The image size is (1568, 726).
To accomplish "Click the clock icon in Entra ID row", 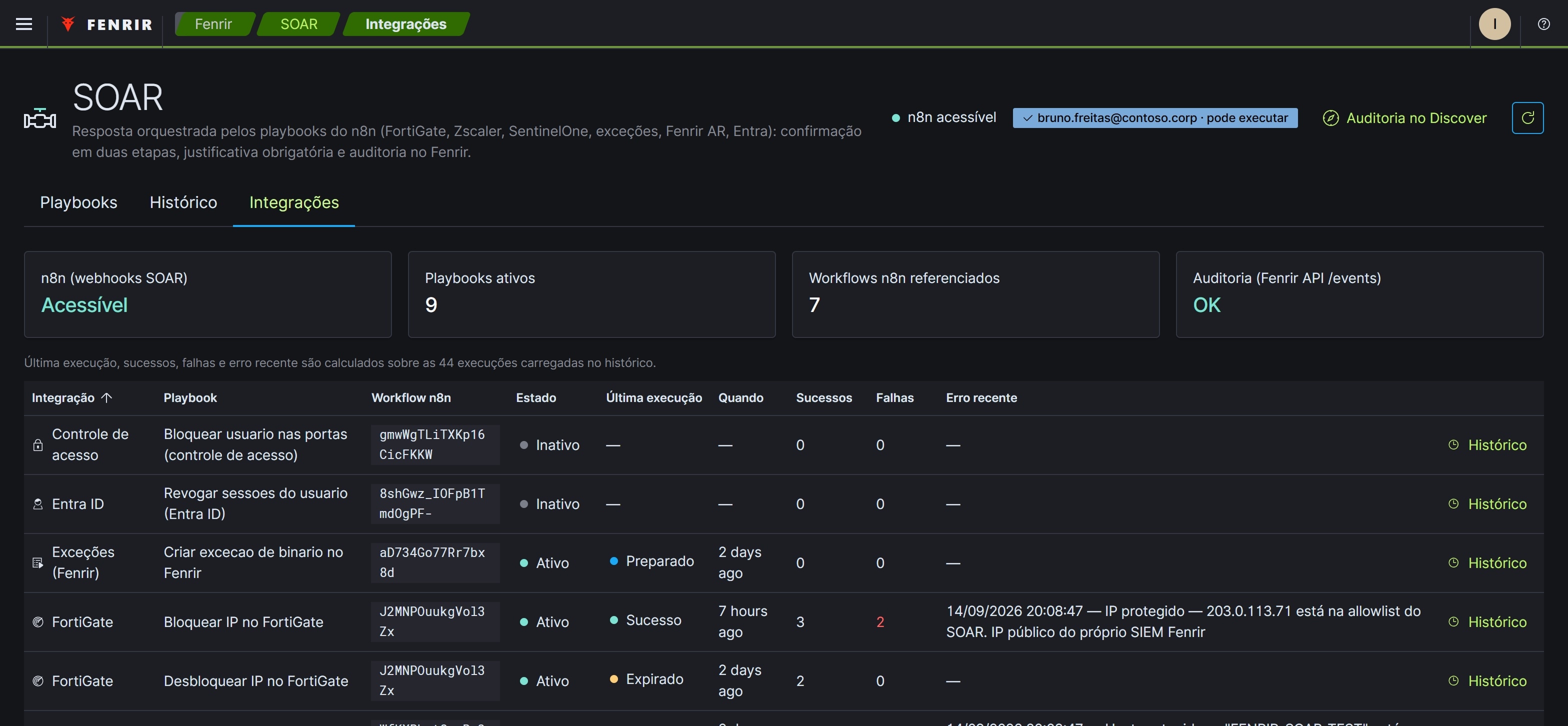I will (1453, 504).
